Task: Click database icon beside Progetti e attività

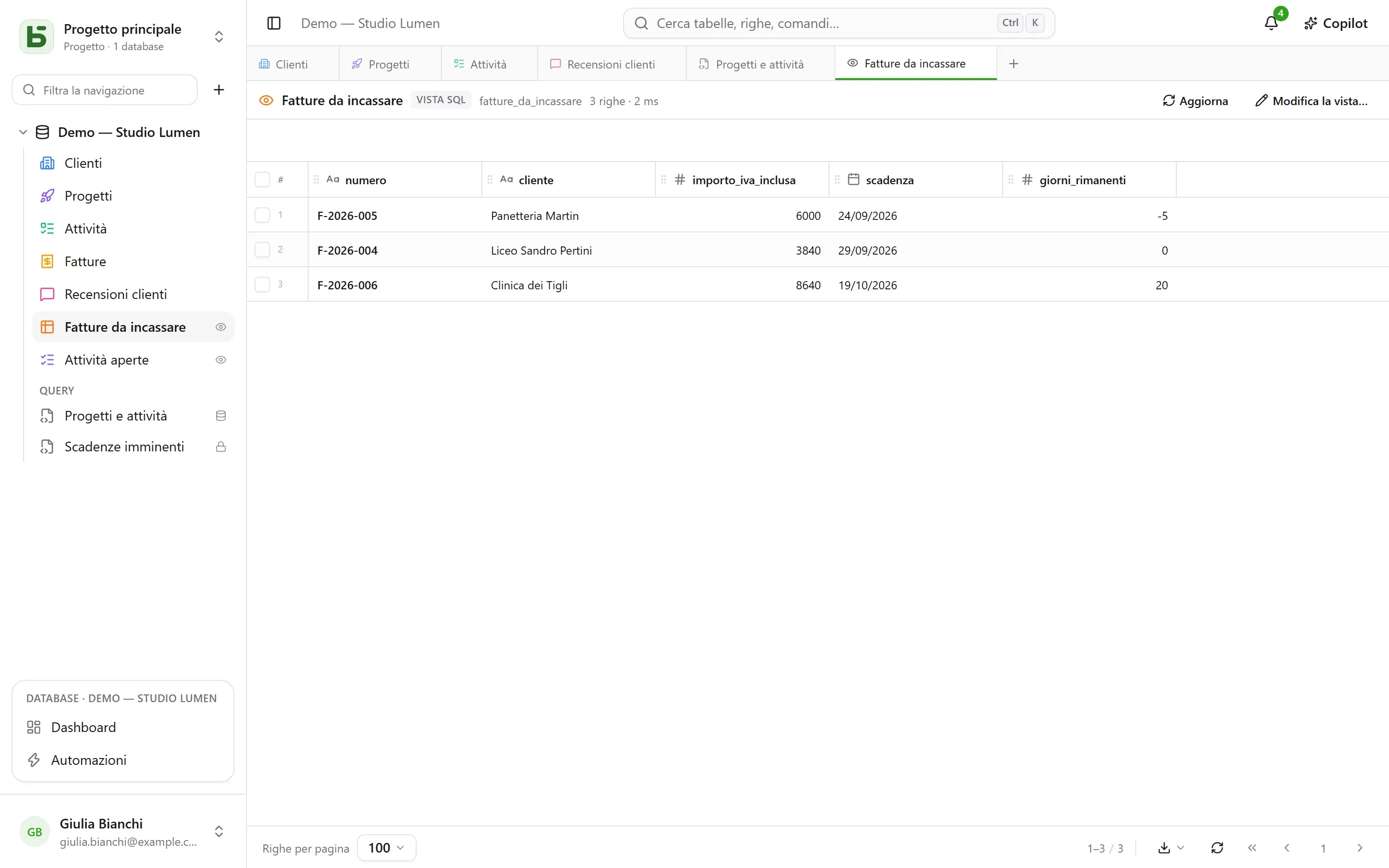Action: pos(220,416)
